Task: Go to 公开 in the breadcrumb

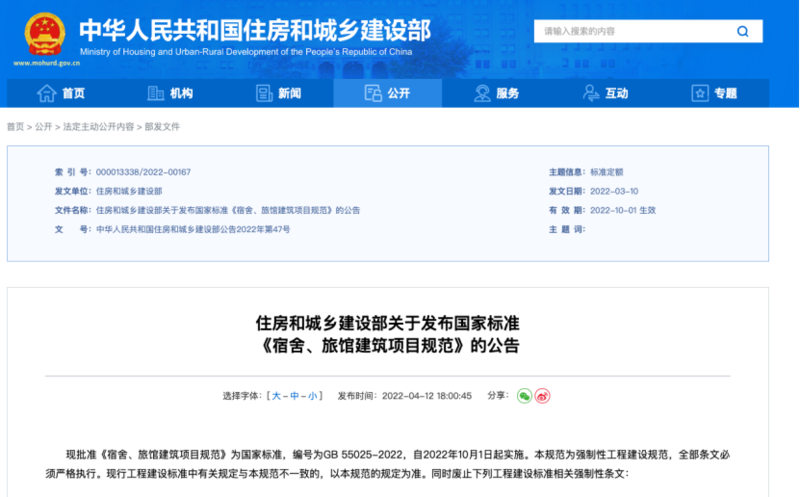Action: [43, 127]
